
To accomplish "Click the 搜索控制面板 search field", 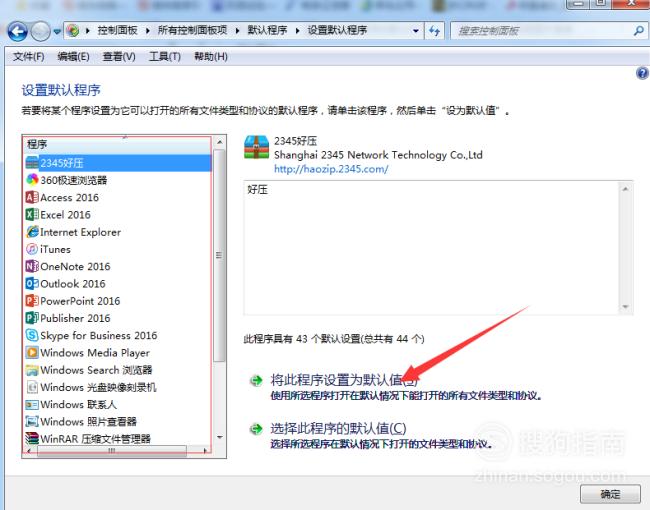I will click(541, 31).
